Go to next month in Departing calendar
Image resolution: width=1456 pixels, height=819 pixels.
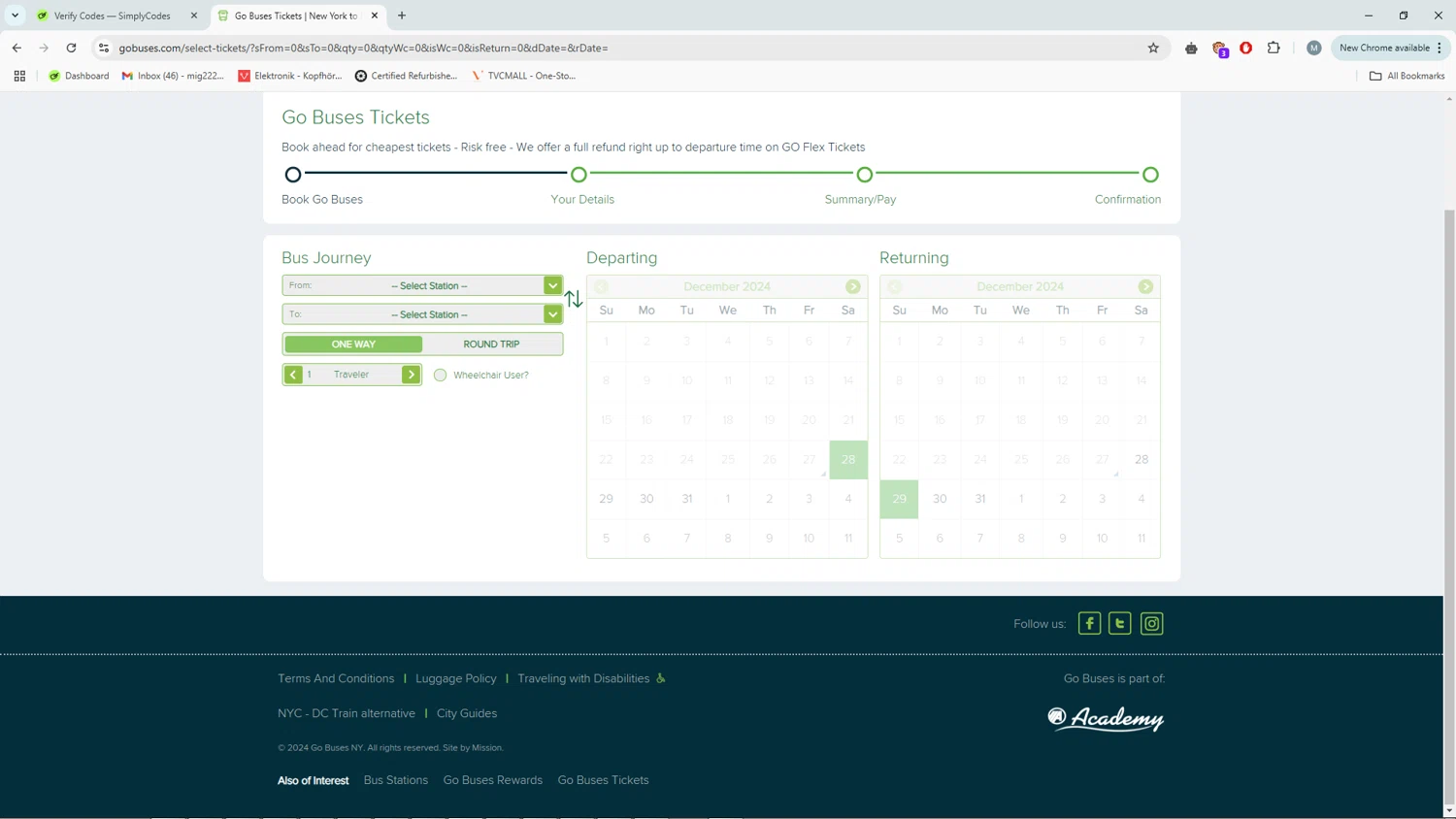click(x=852, y=286)
